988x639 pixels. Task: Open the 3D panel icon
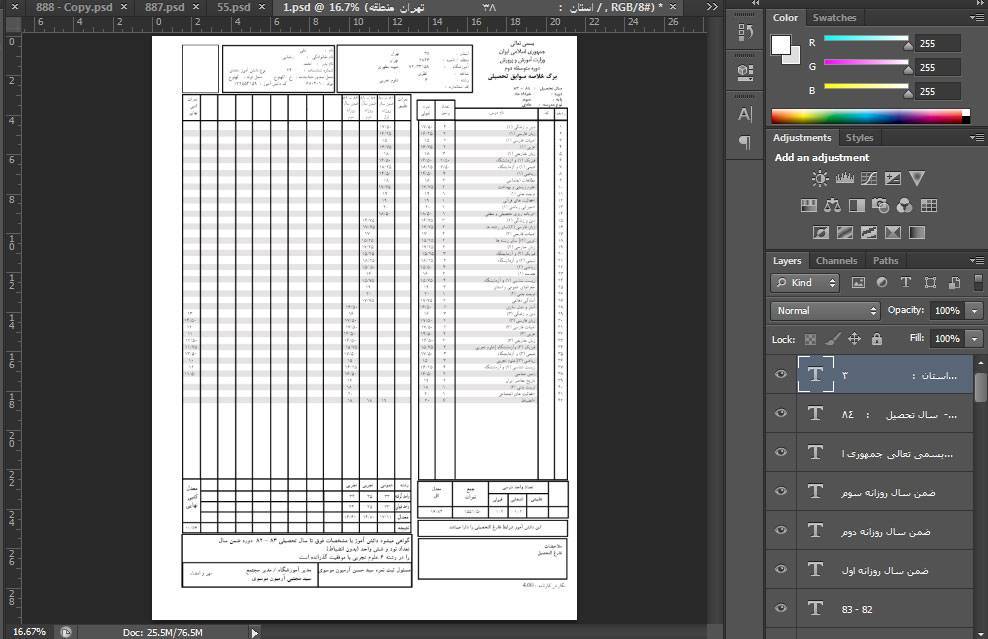point(745,72)
